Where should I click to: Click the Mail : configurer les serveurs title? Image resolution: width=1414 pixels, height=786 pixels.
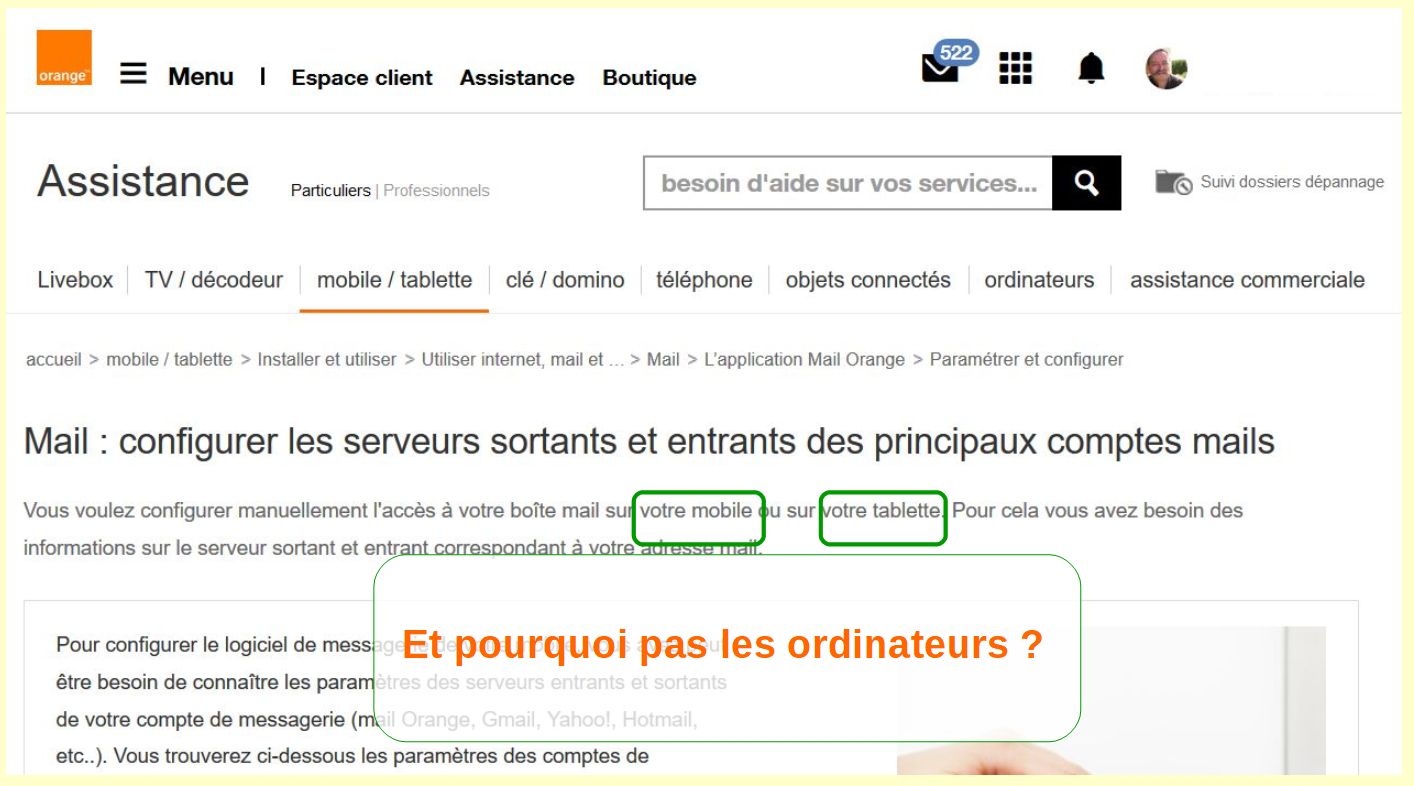point(650,441)
